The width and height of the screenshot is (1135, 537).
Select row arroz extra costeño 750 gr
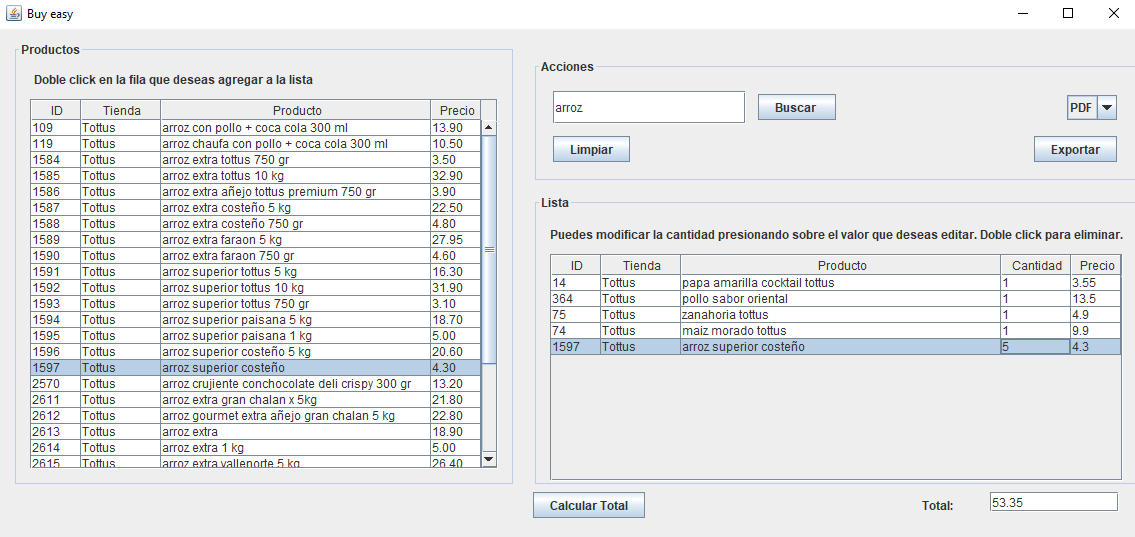[256, 223]
